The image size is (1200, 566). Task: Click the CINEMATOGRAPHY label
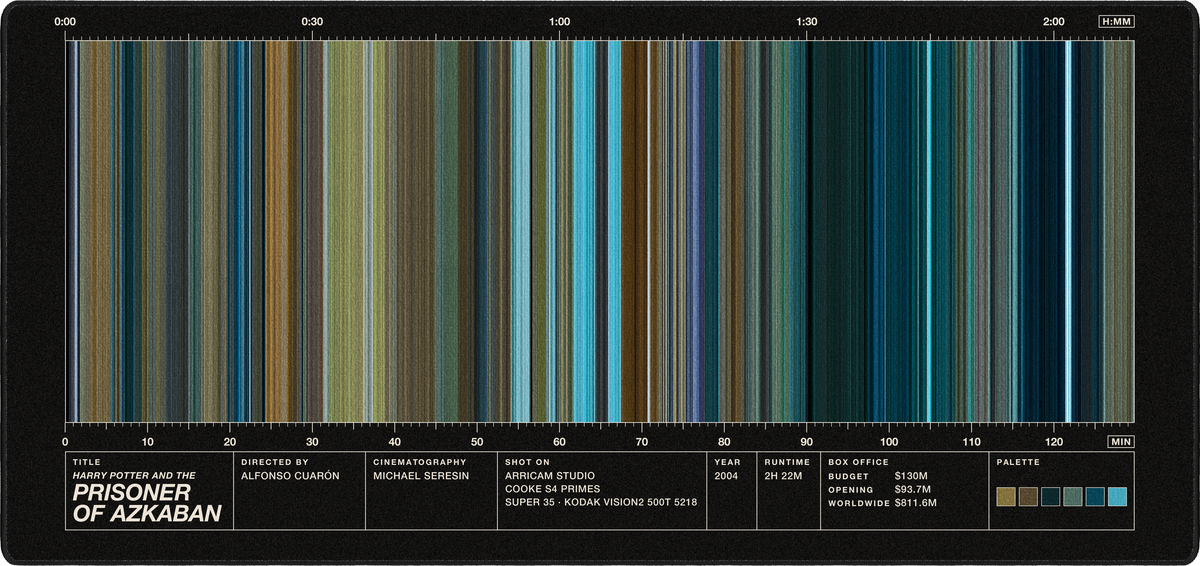pos(420,463)
